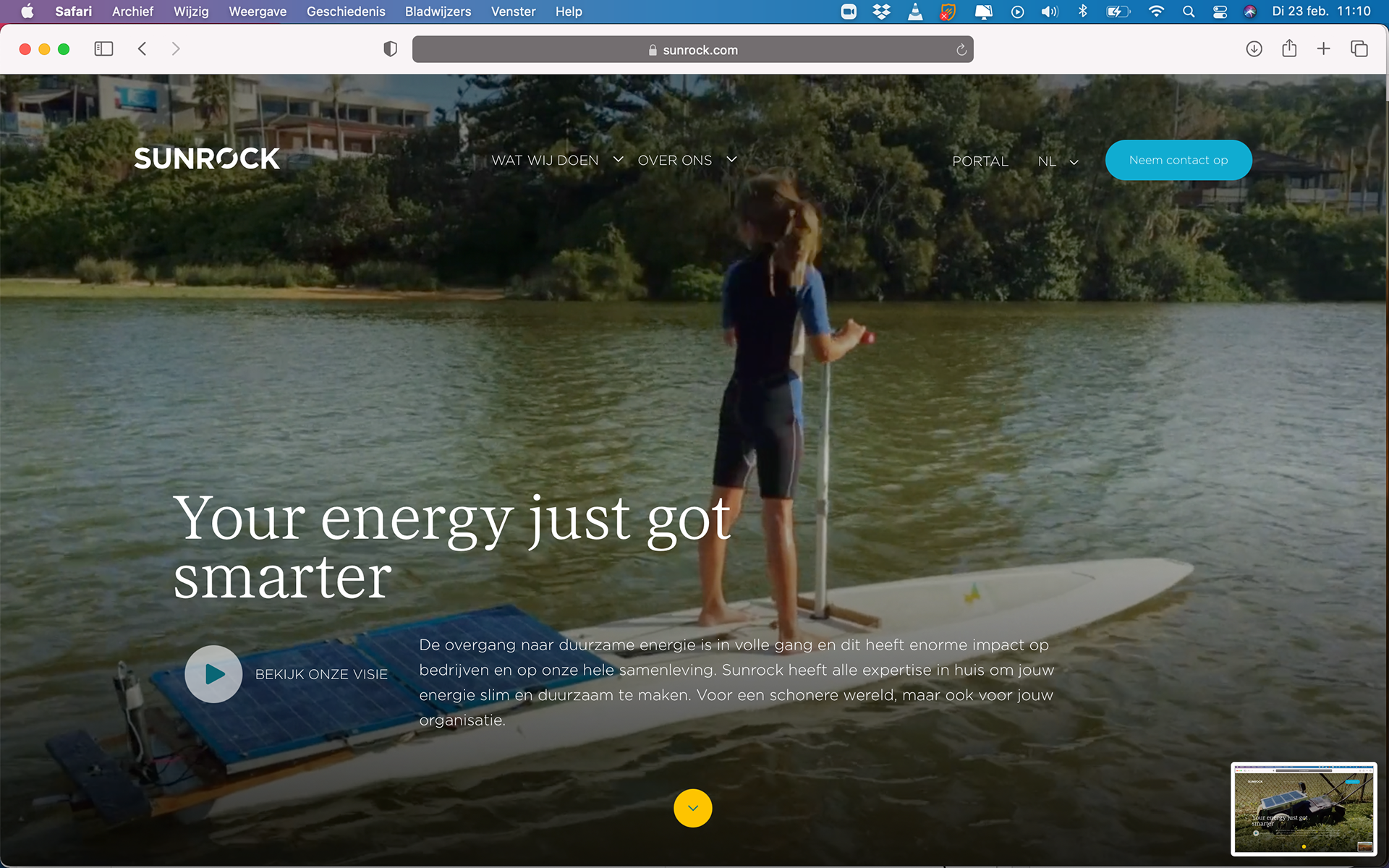Click the yellow scroll-down arrow button
Screen dimensions: 1389x868
point(692,808)
